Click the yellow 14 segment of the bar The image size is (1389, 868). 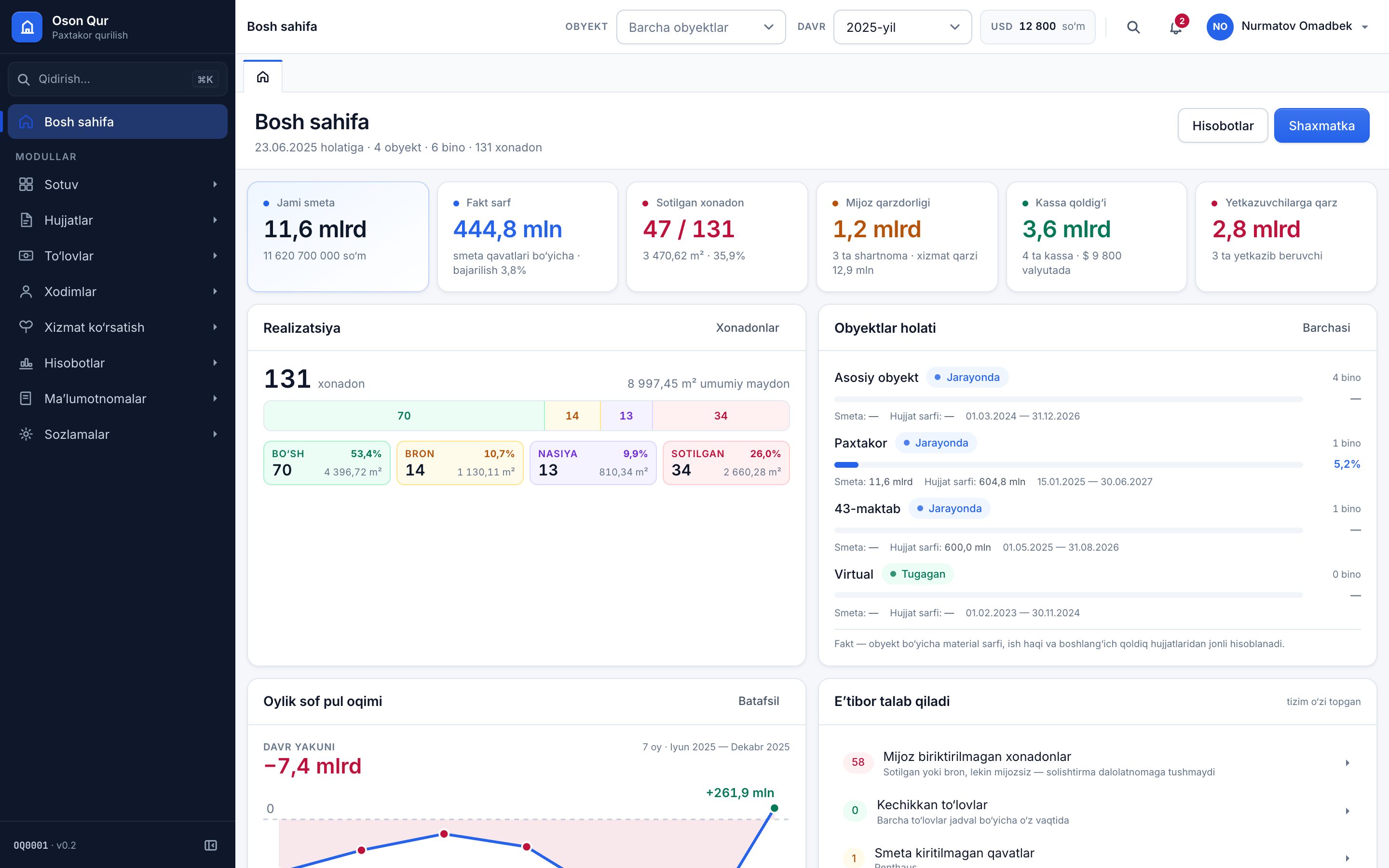572,416
